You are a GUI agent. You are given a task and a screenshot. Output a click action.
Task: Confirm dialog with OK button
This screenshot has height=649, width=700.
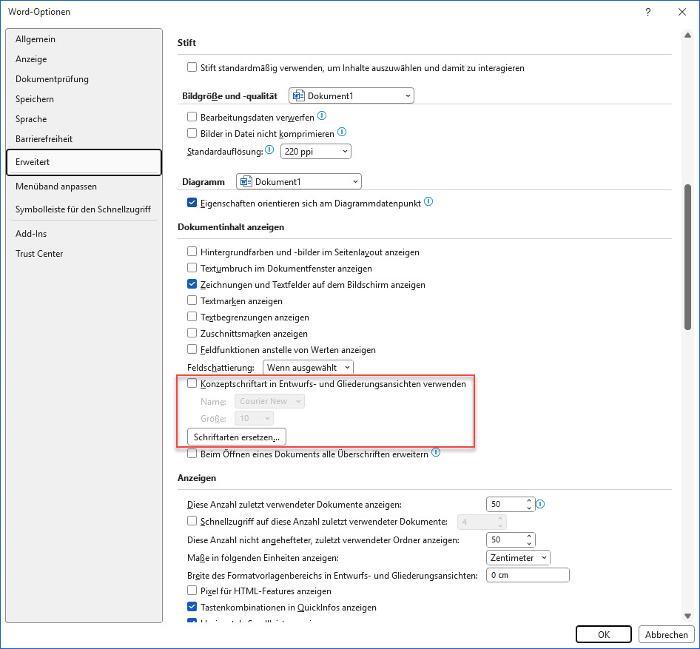(604, 634)
